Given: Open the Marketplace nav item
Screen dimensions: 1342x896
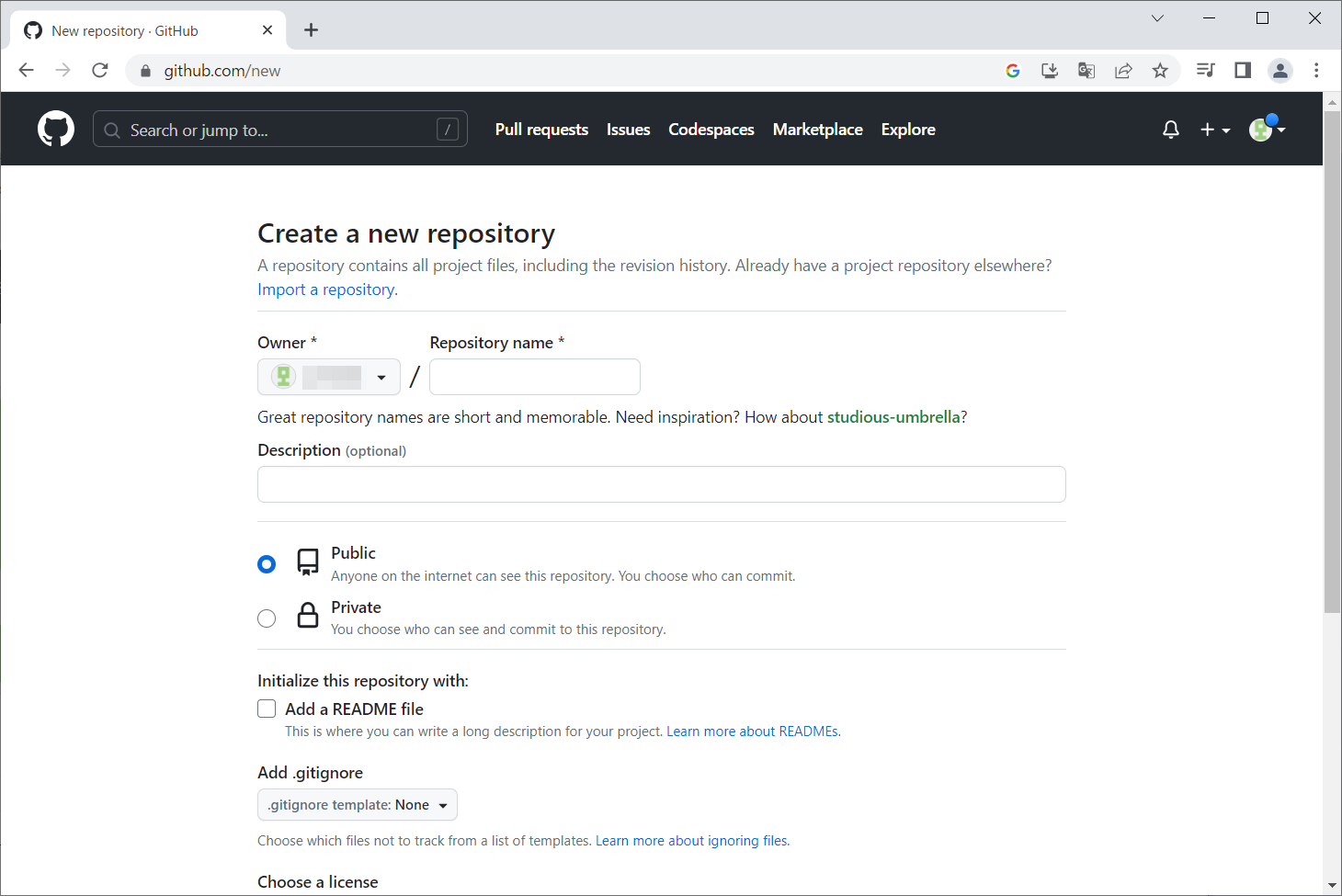Looking at the screenshot, I should pyautogui.click(x=817, y=130).
